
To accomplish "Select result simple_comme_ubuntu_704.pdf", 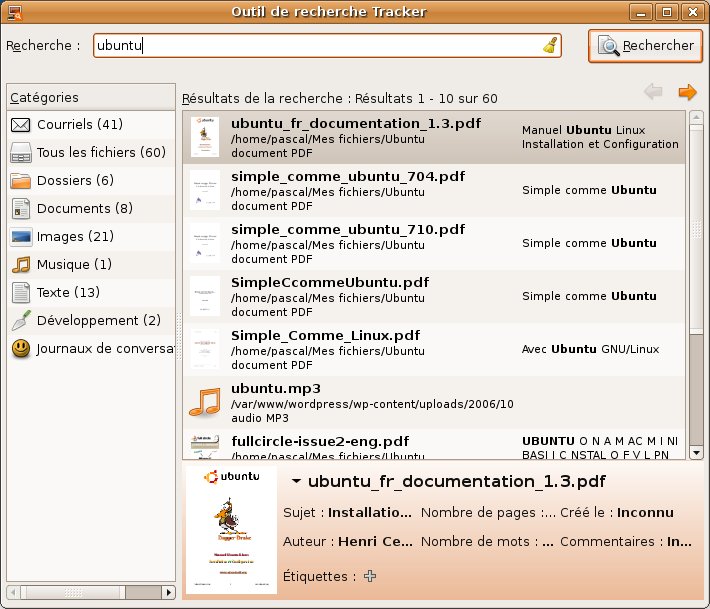I will tap(434, 191).
